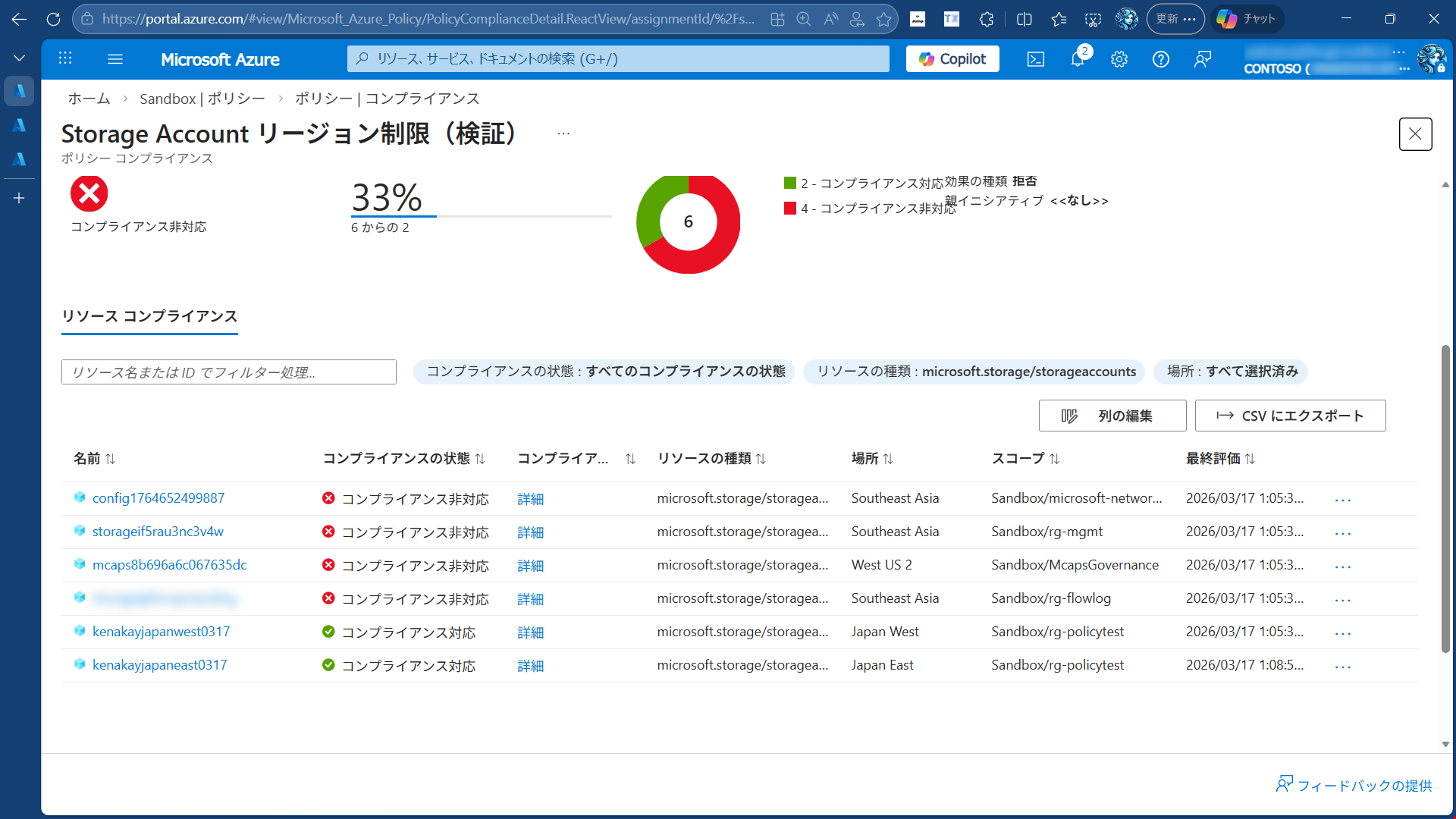The width and height of the screenshot is (1456, 819).
Task: Sort by 名前 column
Action: click(x=95, y=459)
